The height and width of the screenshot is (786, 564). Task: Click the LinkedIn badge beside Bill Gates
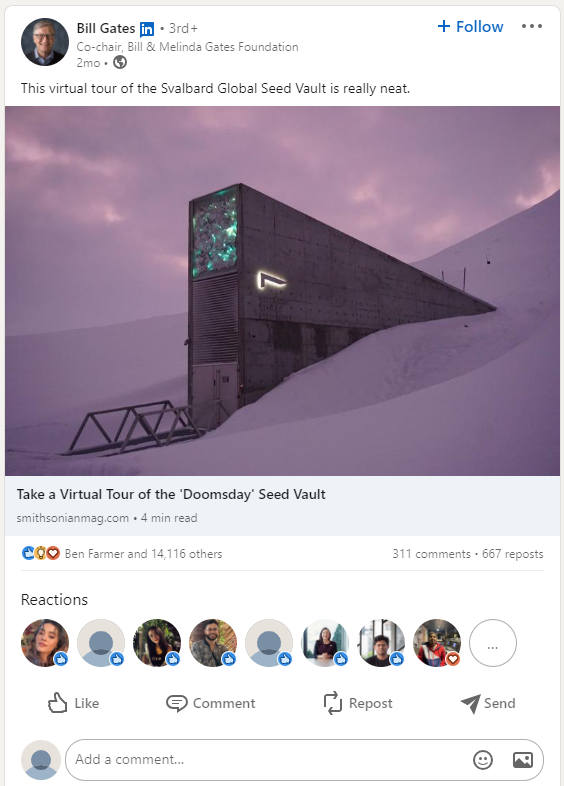[x=147, y=29]
